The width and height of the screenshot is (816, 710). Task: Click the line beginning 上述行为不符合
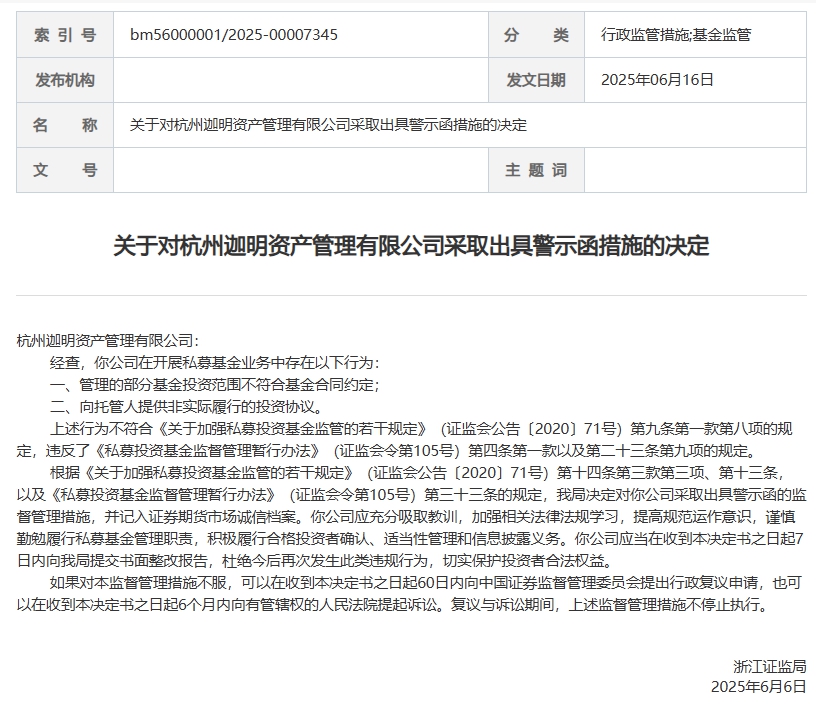point(421,428)
